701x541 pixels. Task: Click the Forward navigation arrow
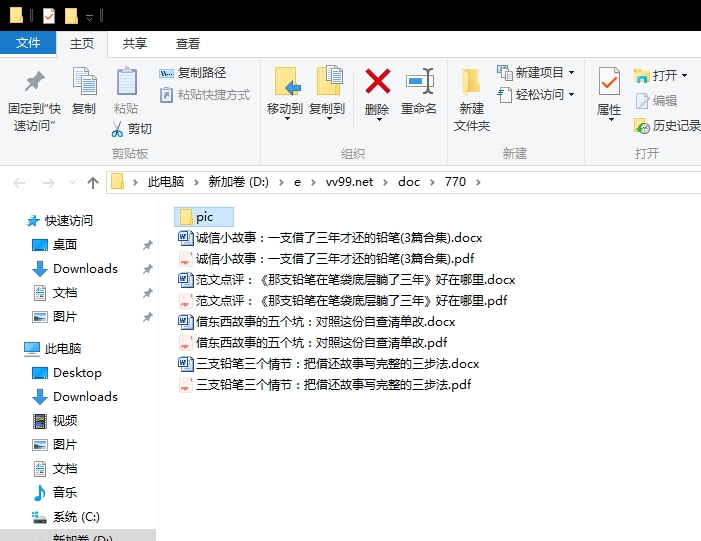pyautogui.click(x=48, y=182)
